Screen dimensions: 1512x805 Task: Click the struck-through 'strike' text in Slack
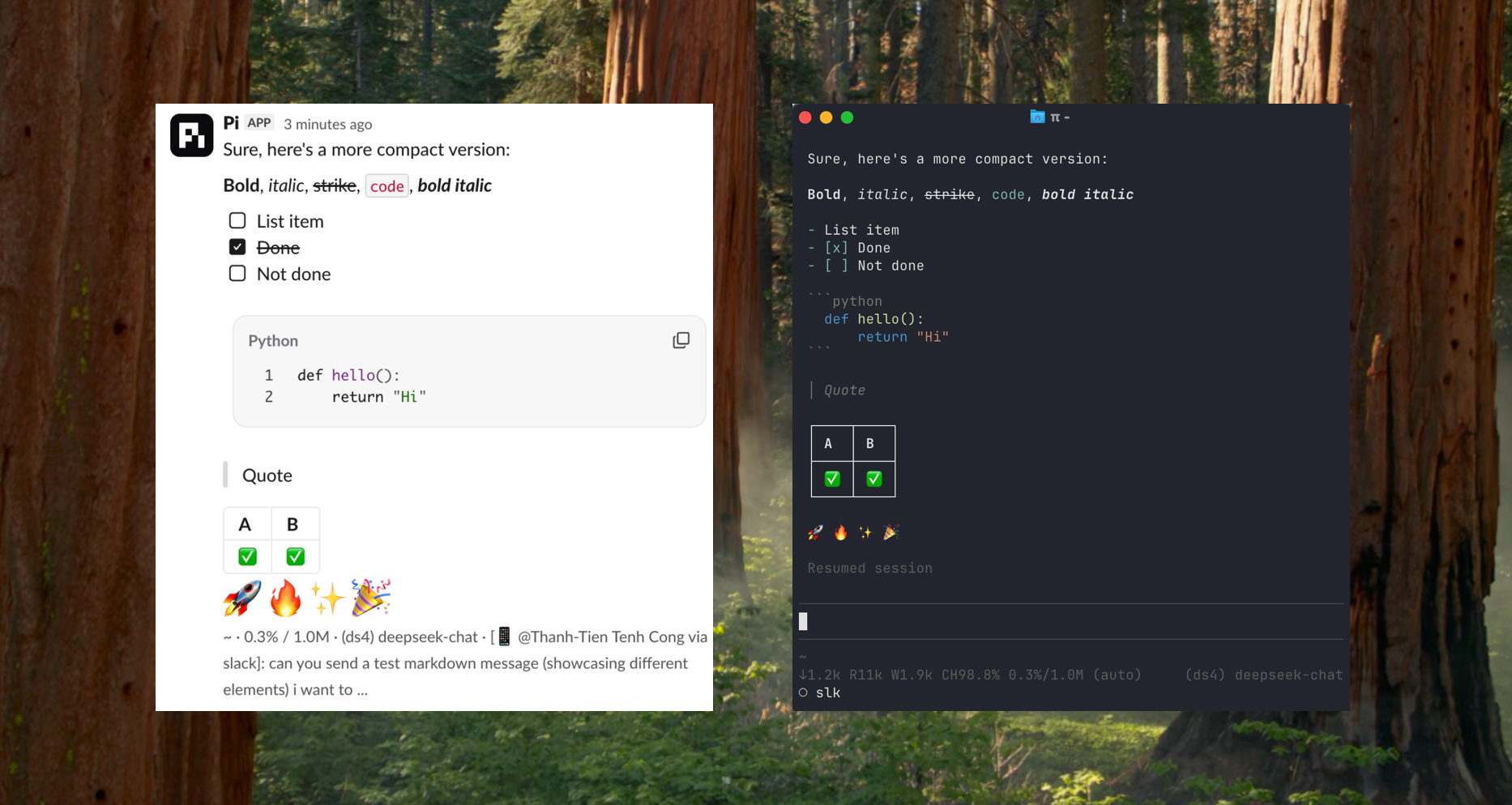[335, 185]
